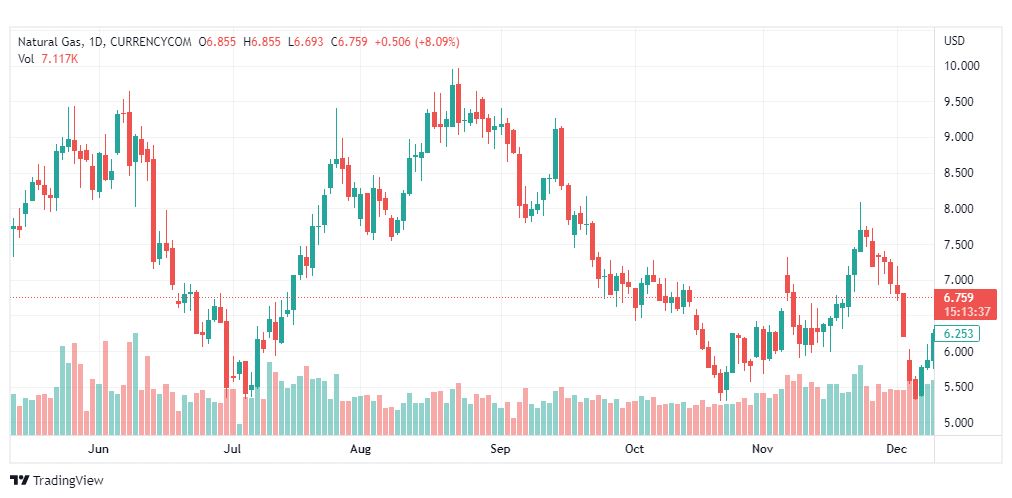
Task: Click the CURRENCYCOM exchange name in header
Action: click(151, 42)
